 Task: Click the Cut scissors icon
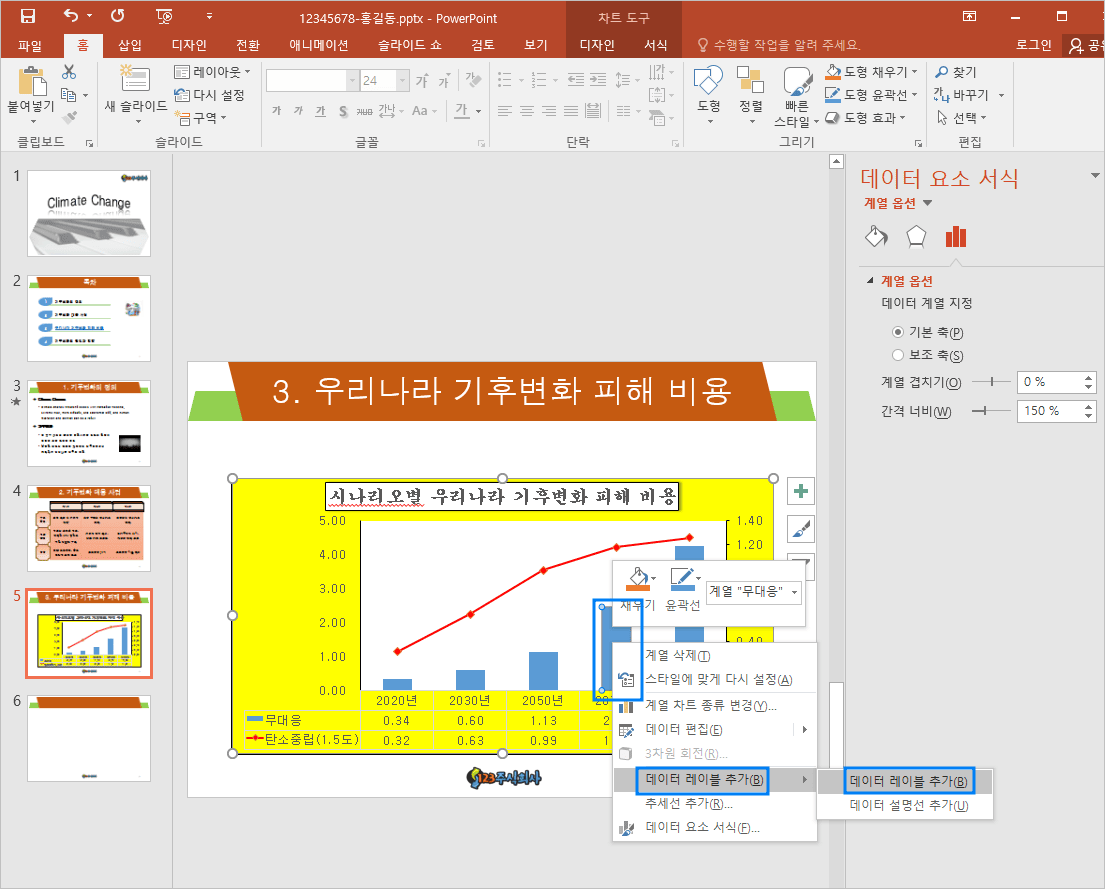[68, 71]
